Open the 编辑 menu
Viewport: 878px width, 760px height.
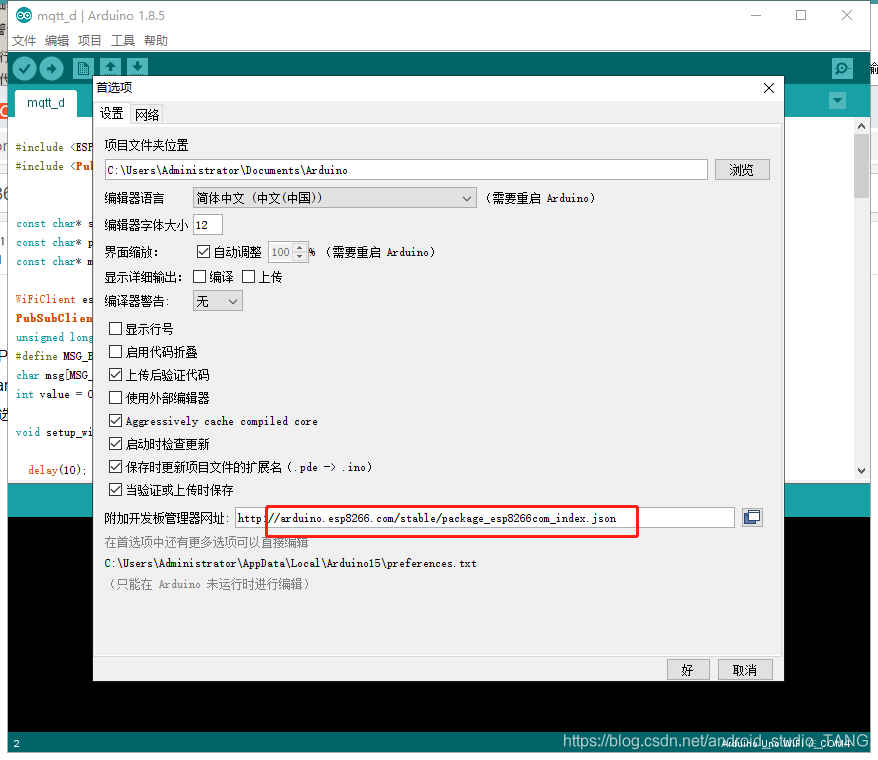57,40
